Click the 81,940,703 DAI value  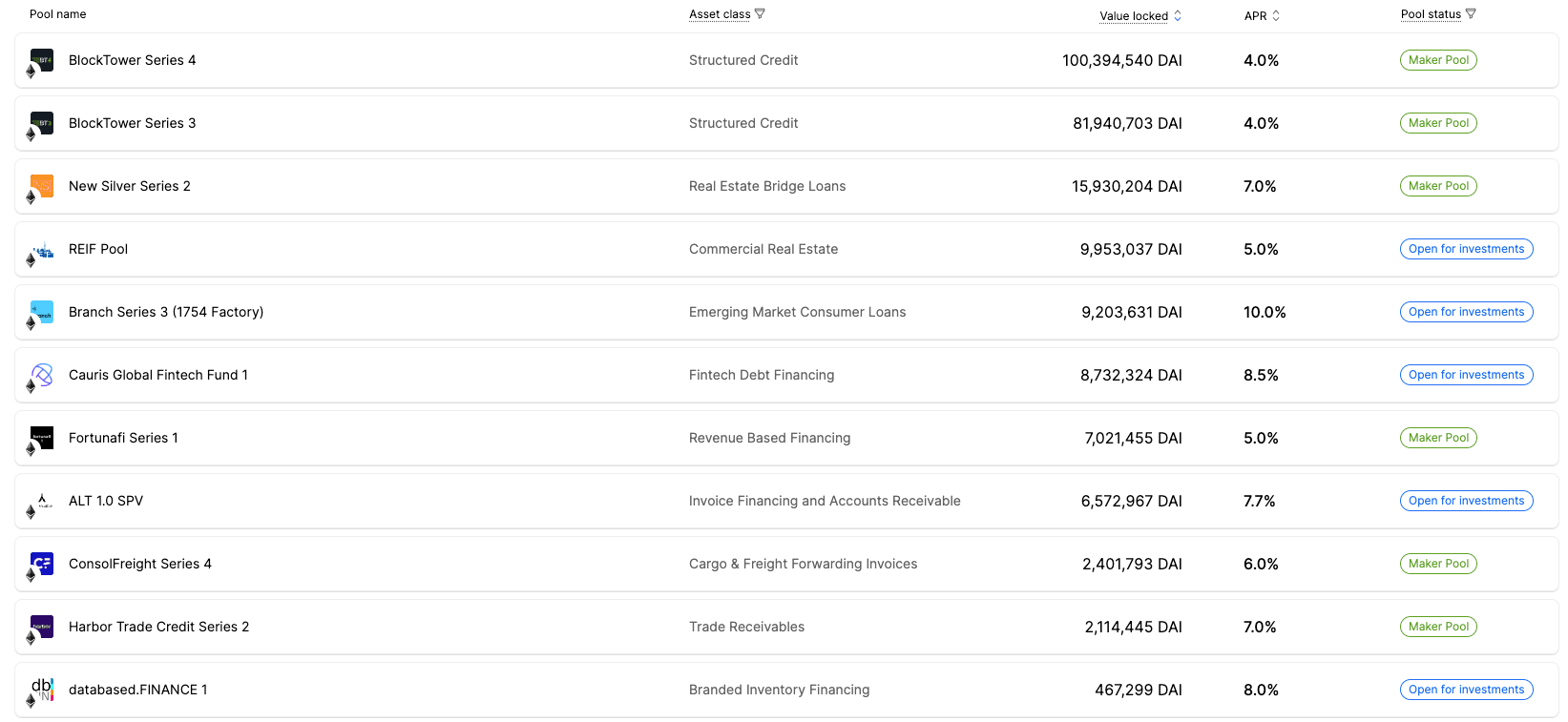click(x=1127, y=123)
